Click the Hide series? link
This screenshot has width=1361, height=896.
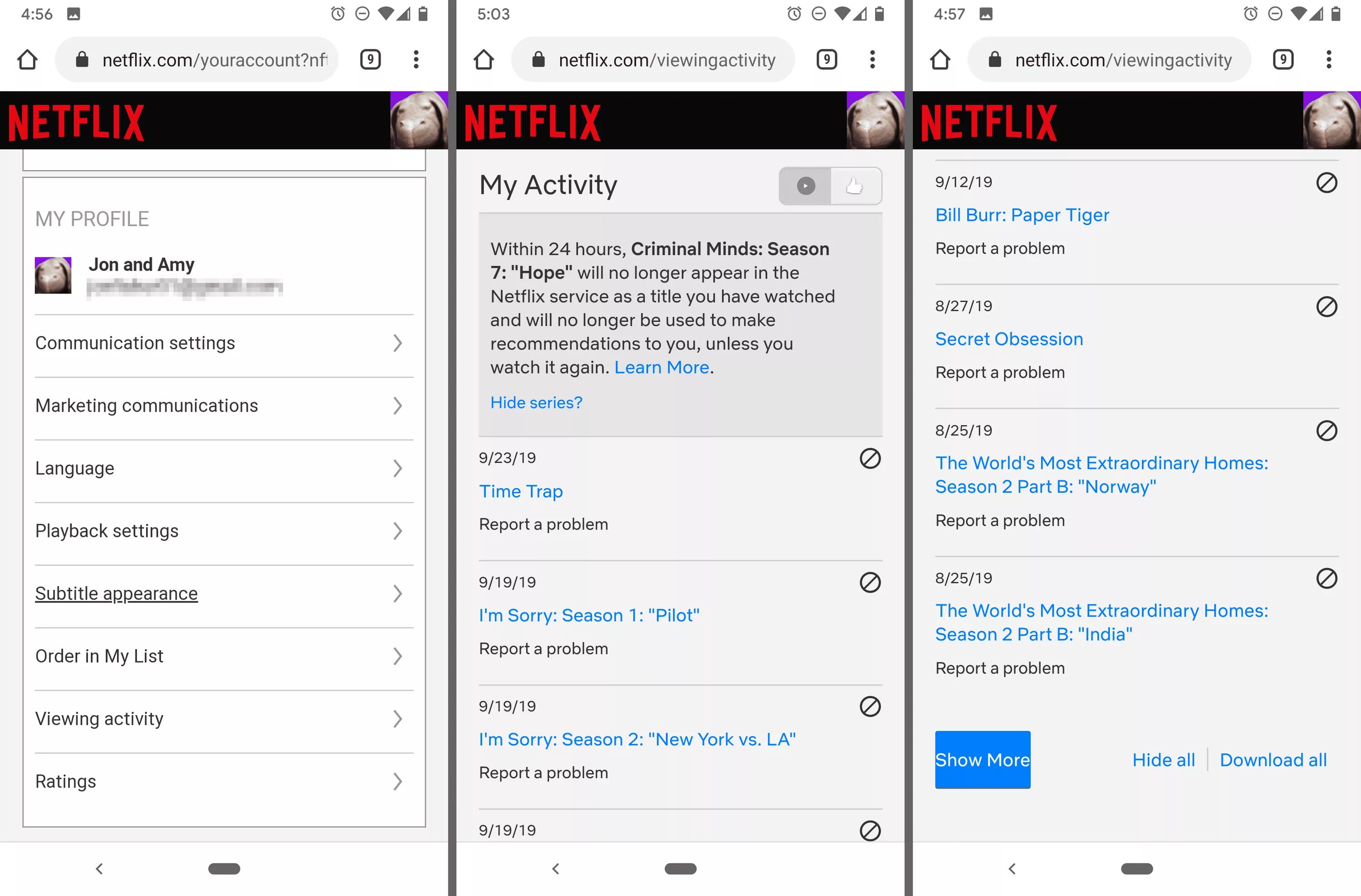coord(536,403)
